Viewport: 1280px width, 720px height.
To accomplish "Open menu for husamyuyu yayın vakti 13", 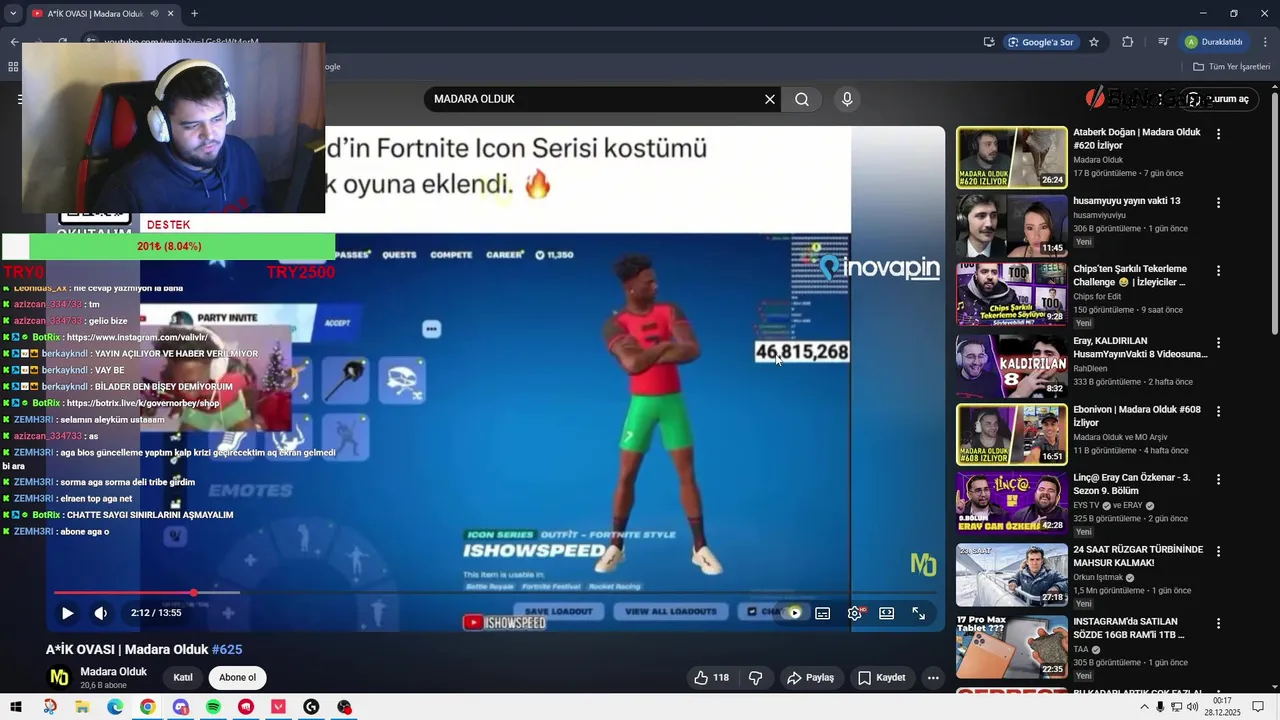I will [x=1218, y=203].
